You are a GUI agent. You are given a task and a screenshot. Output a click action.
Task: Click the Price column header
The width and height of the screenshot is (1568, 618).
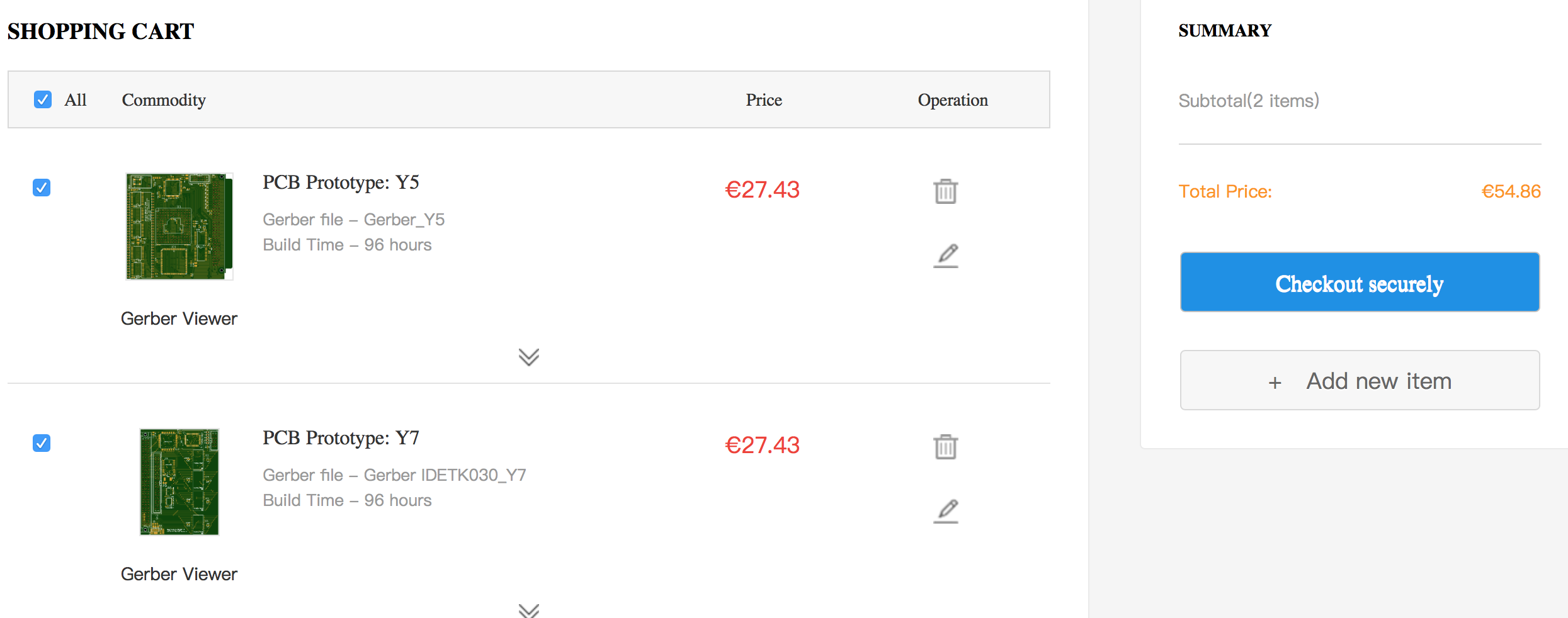764,100
